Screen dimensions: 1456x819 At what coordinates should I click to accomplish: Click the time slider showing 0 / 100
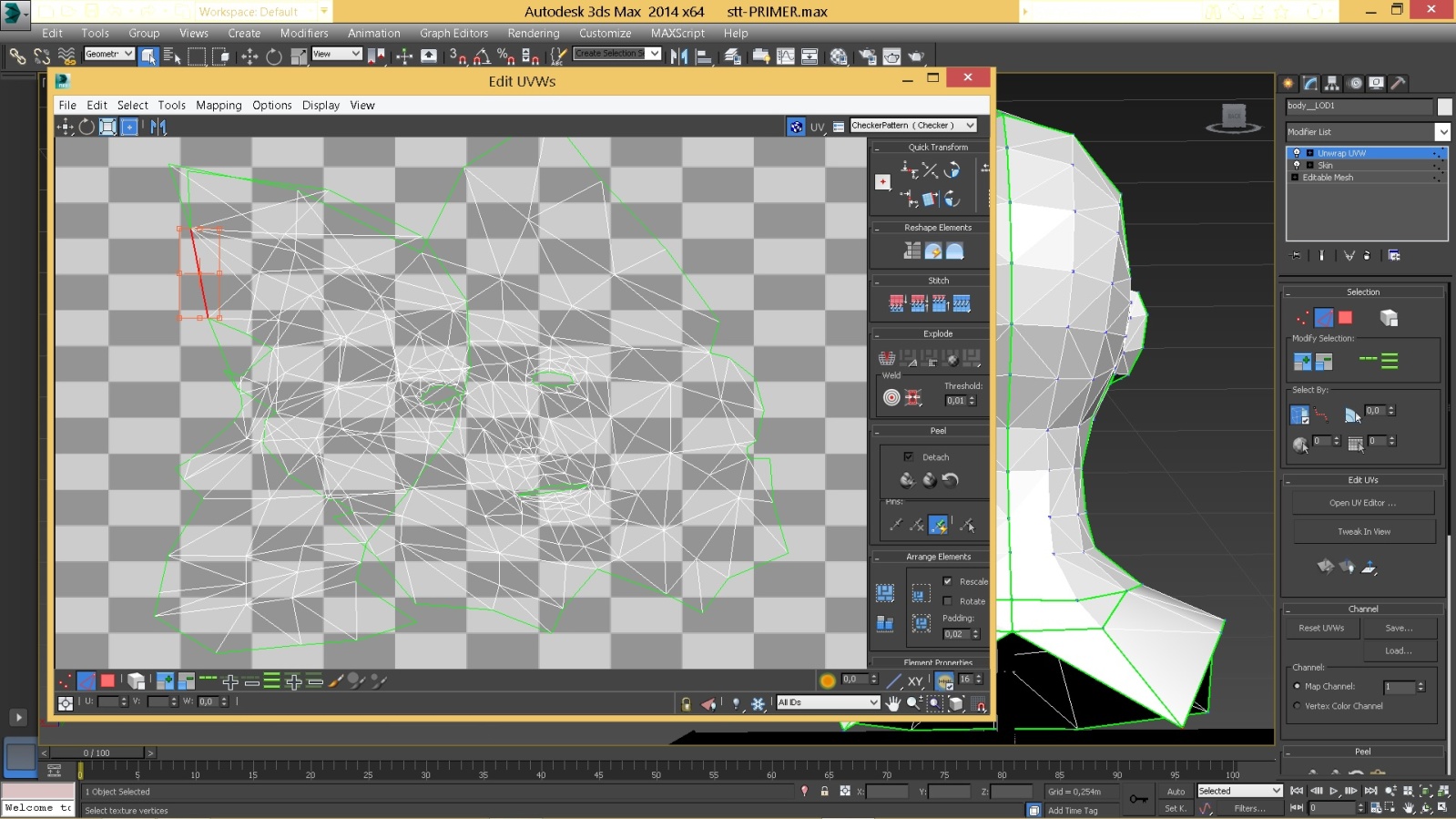click(x=97, y=752)
